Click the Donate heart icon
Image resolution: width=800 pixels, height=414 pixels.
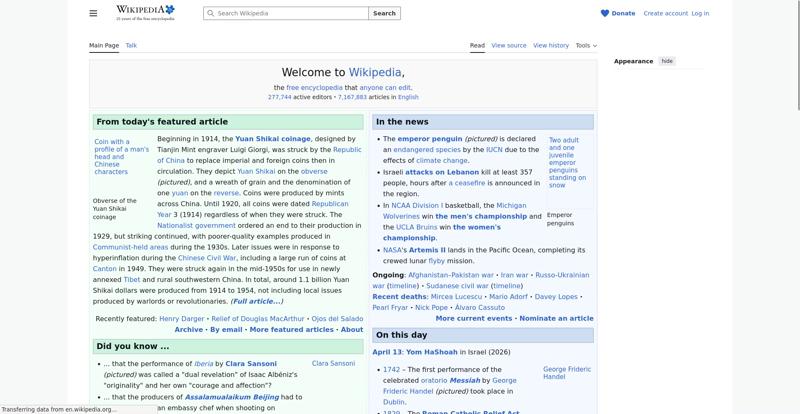click(605, 13)
